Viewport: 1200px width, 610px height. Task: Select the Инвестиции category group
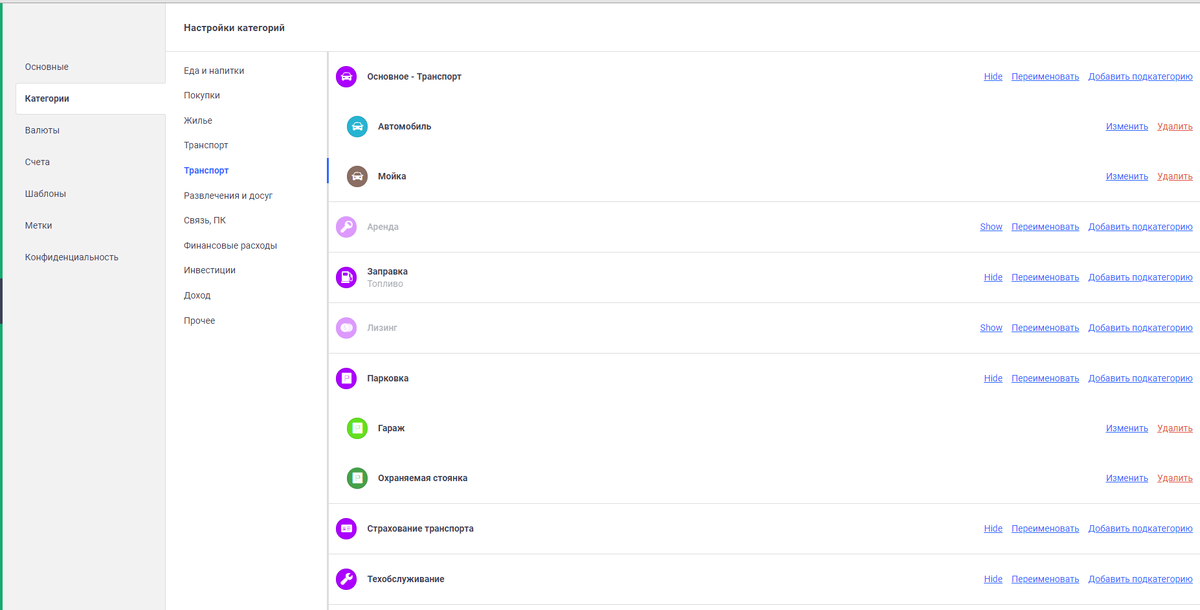click(x=210, y=270)
